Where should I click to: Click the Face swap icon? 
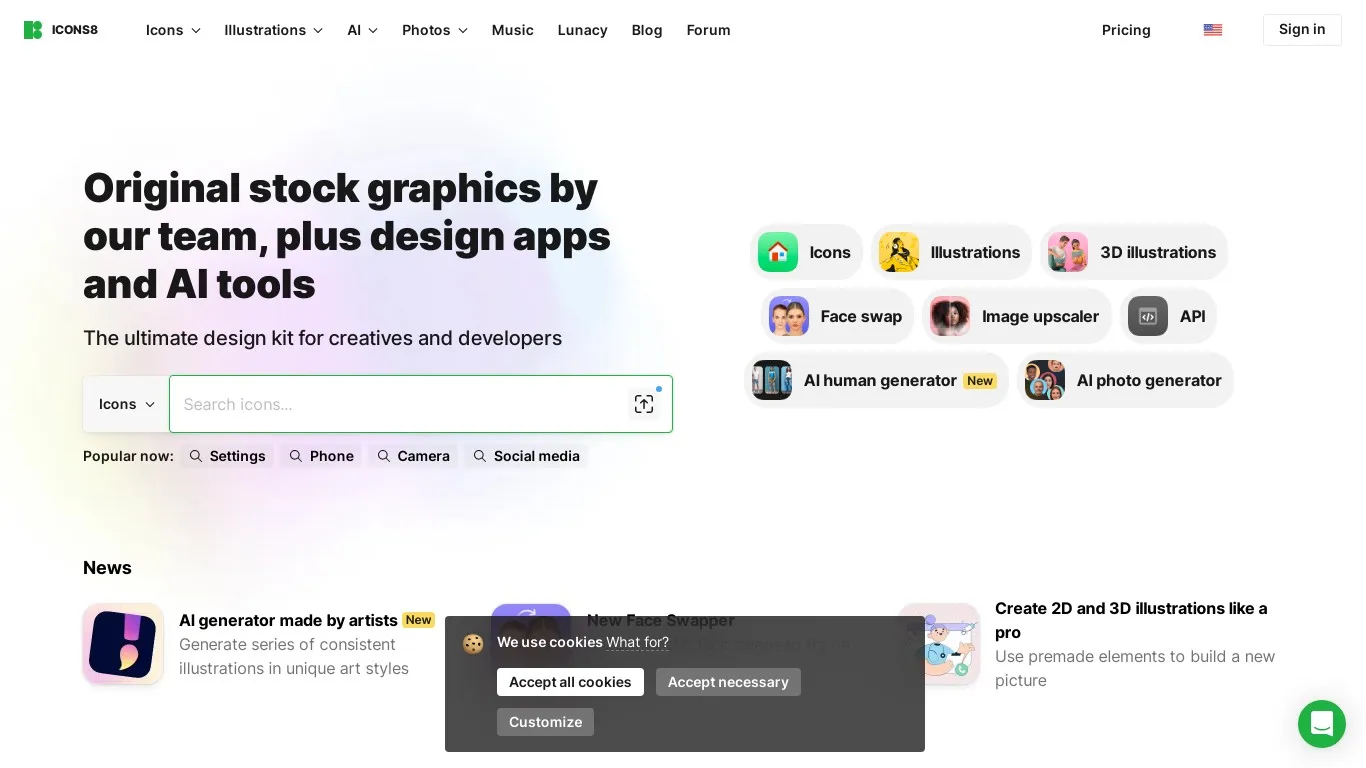click(789, 316)
